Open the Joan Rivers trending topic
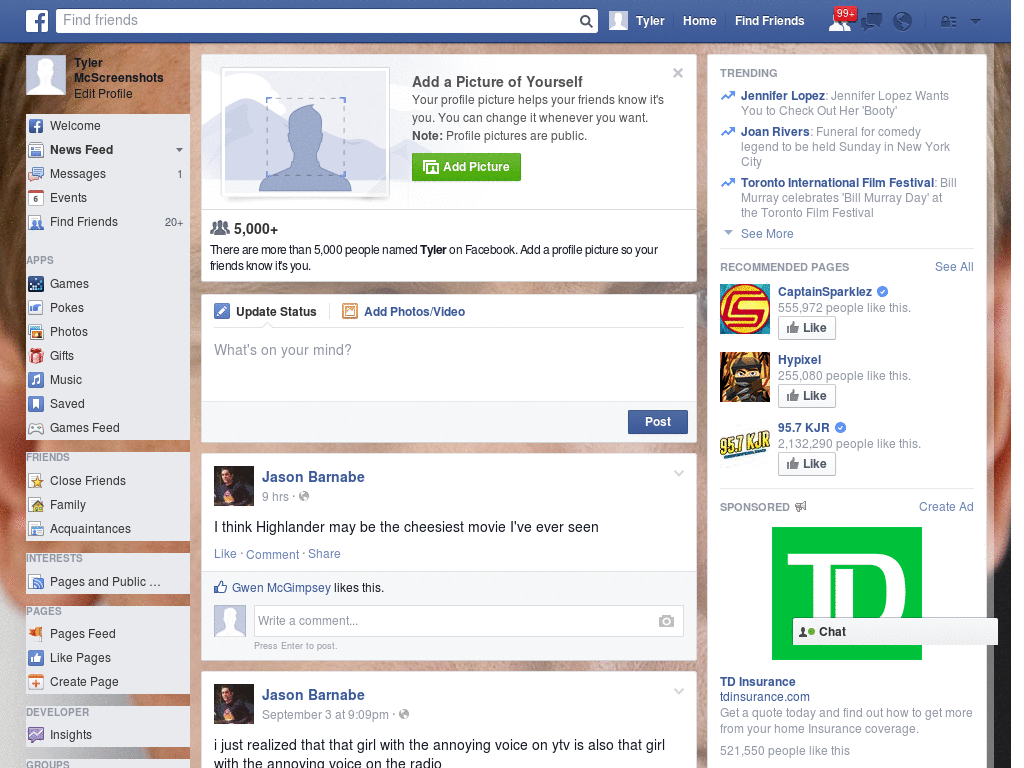The height and width of the screenshot is (768, 1024). point(775,132)
